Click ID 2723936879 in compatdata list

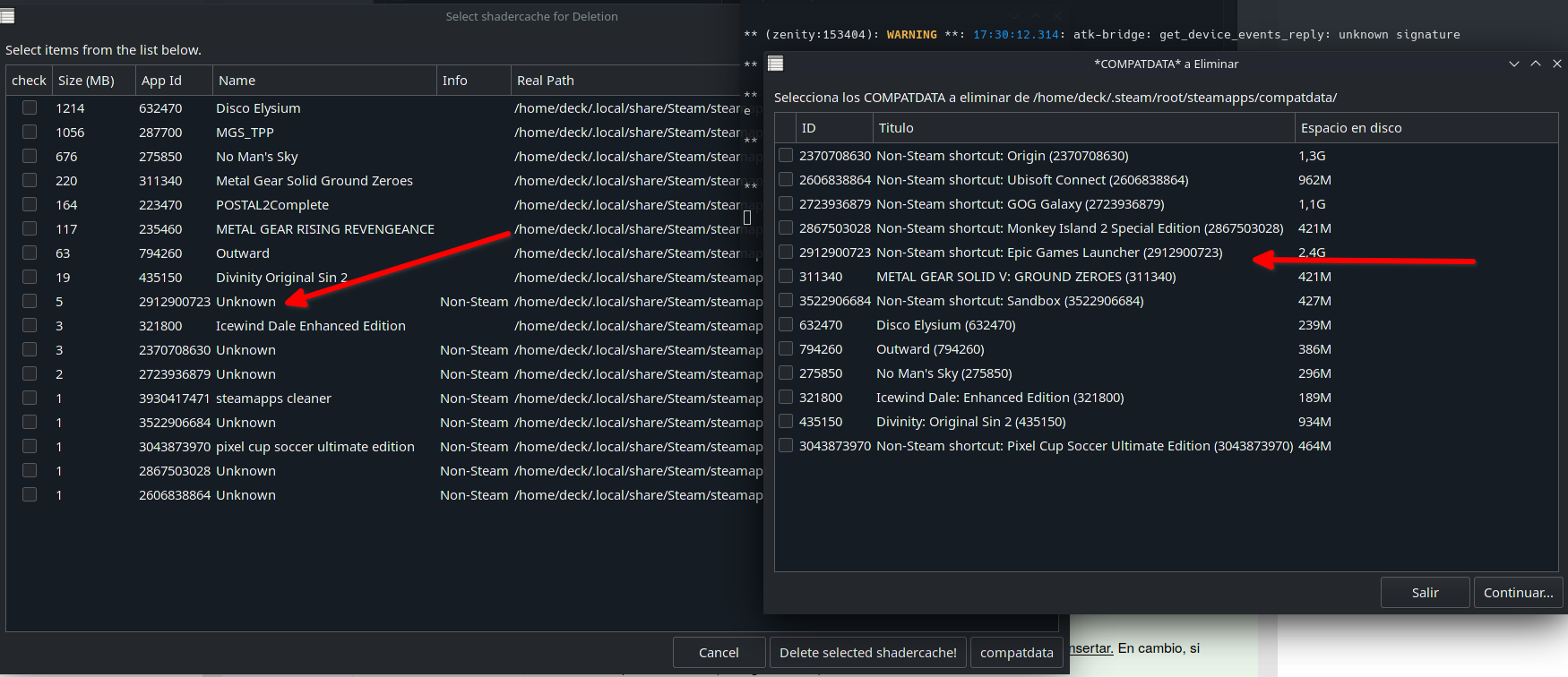[835, 204]
